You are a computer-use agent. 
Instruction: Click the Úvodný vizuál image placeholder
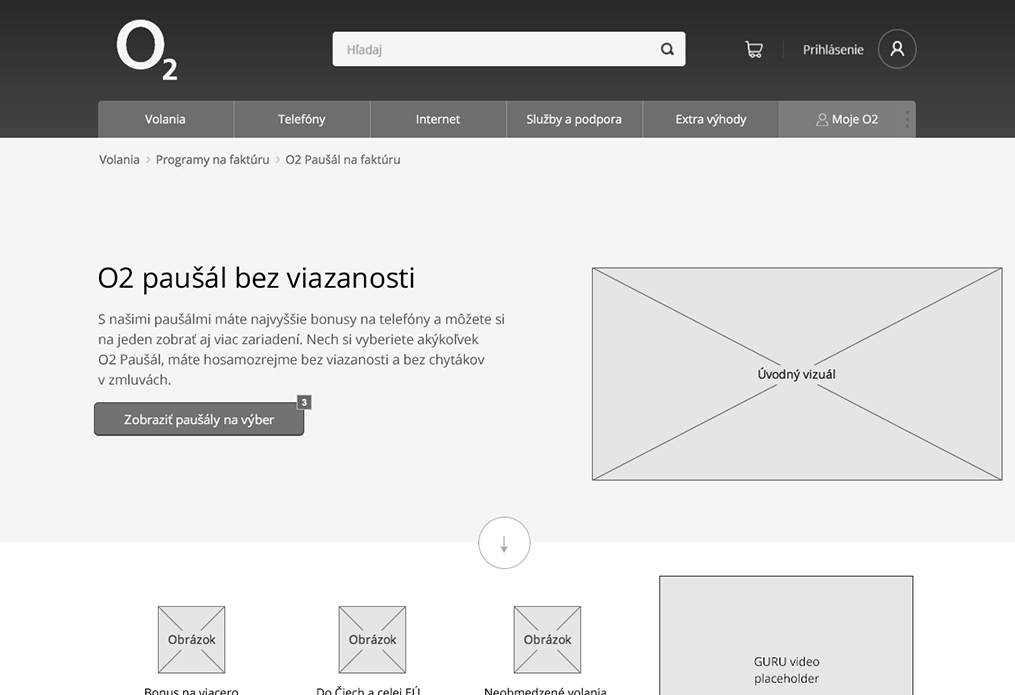pos(797,374)
